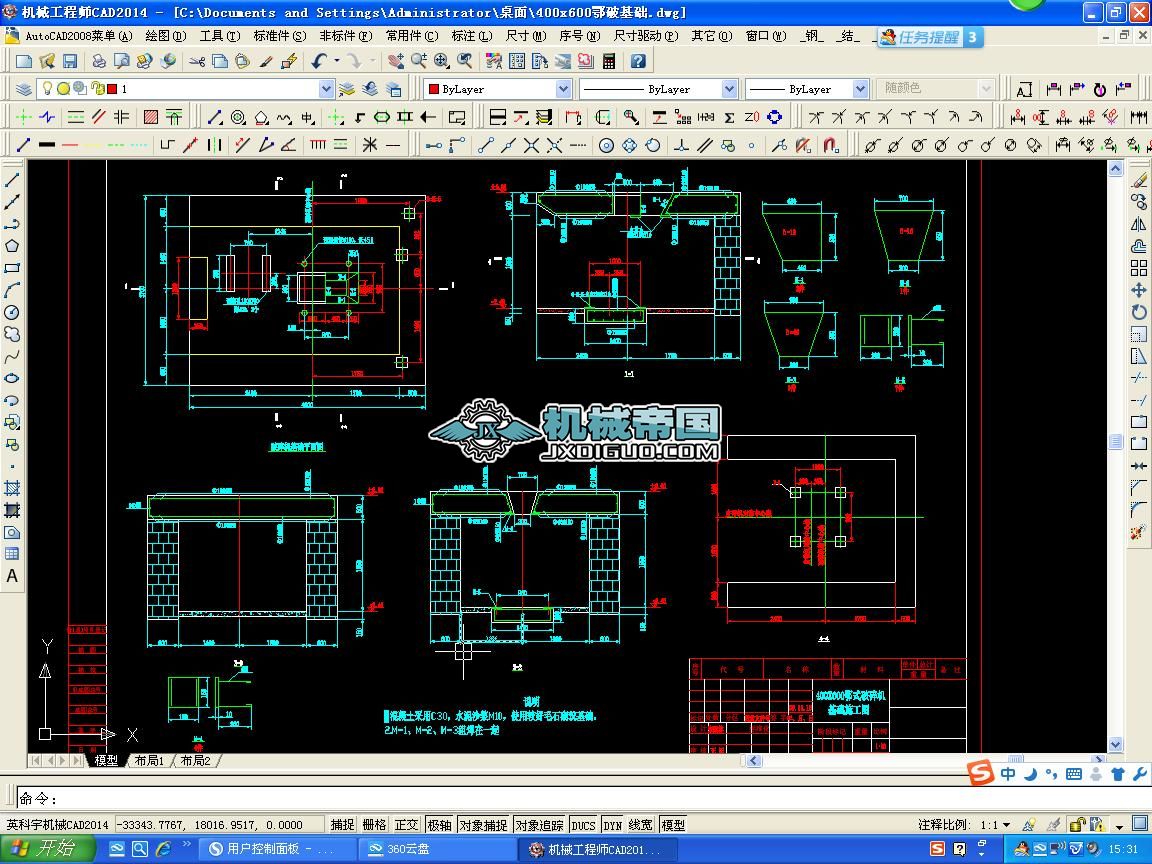Click the Undo arrow icon
The width and height of the screenshot is (1152, 864).
319,61
